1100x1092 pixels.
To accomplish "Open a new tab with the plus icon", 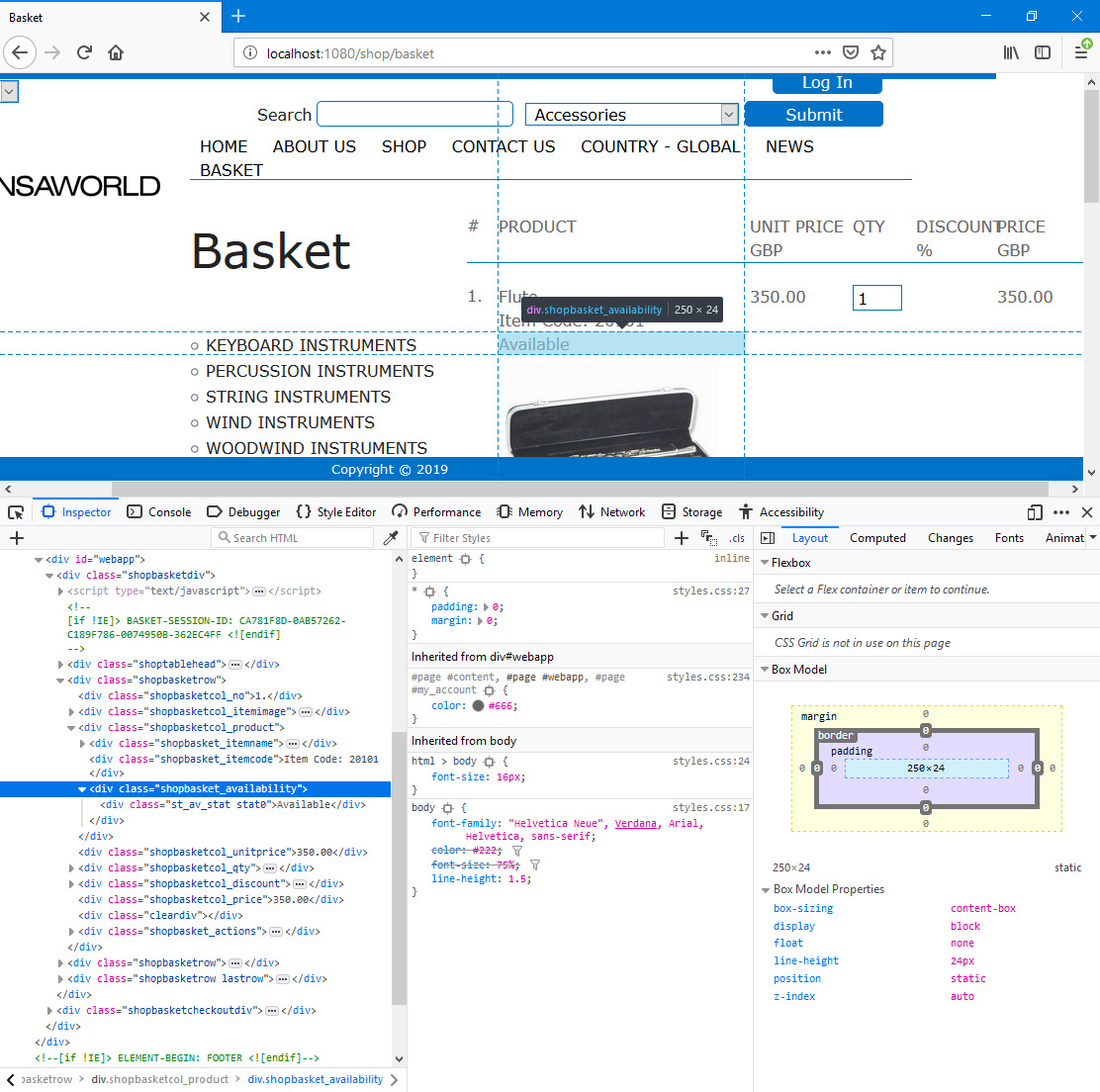I will pyautogui.click(x=238, y=16).
